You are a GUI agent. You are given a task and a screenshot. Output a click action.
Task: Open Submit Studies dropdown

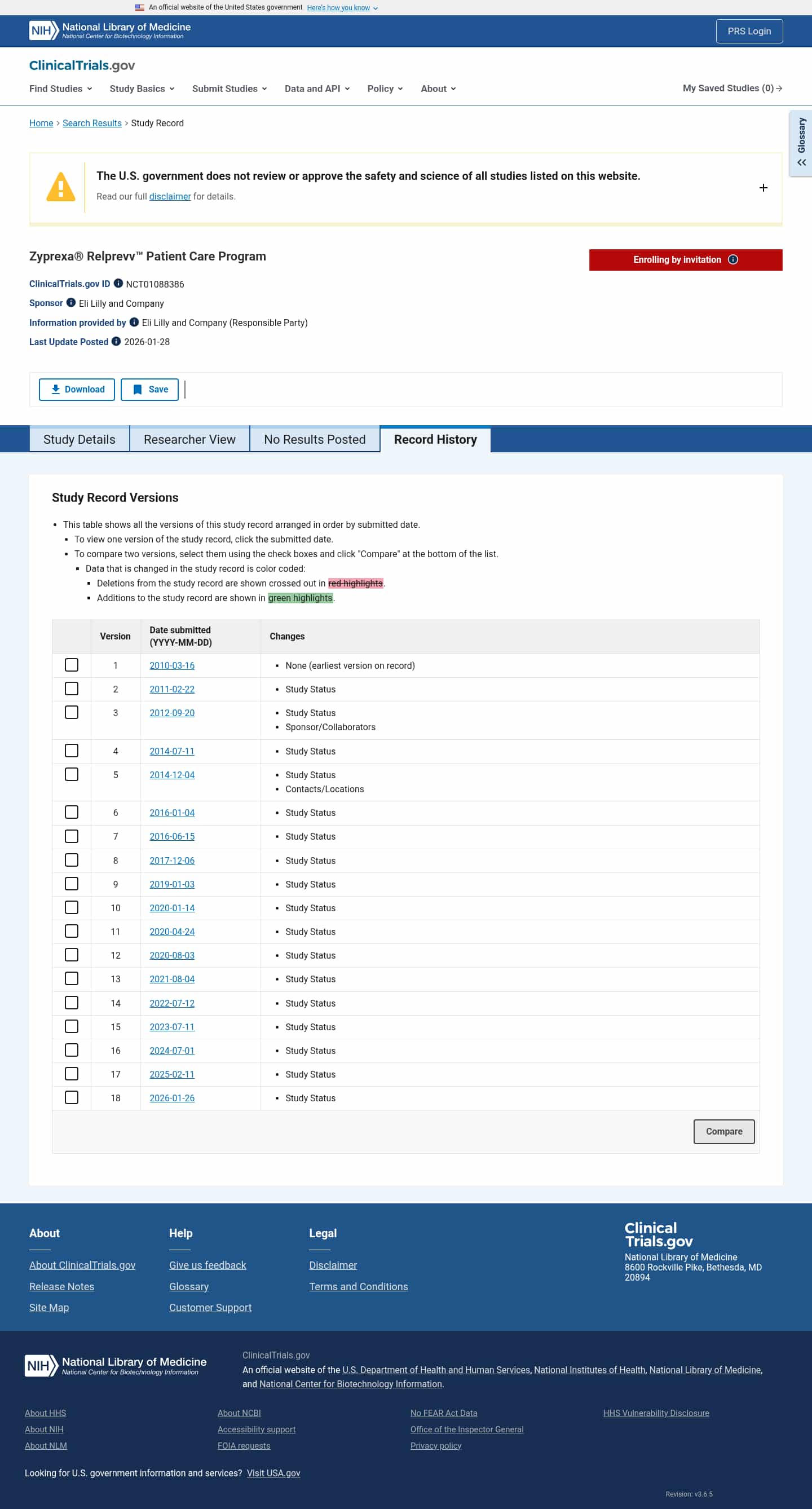(x=230, y=89)
